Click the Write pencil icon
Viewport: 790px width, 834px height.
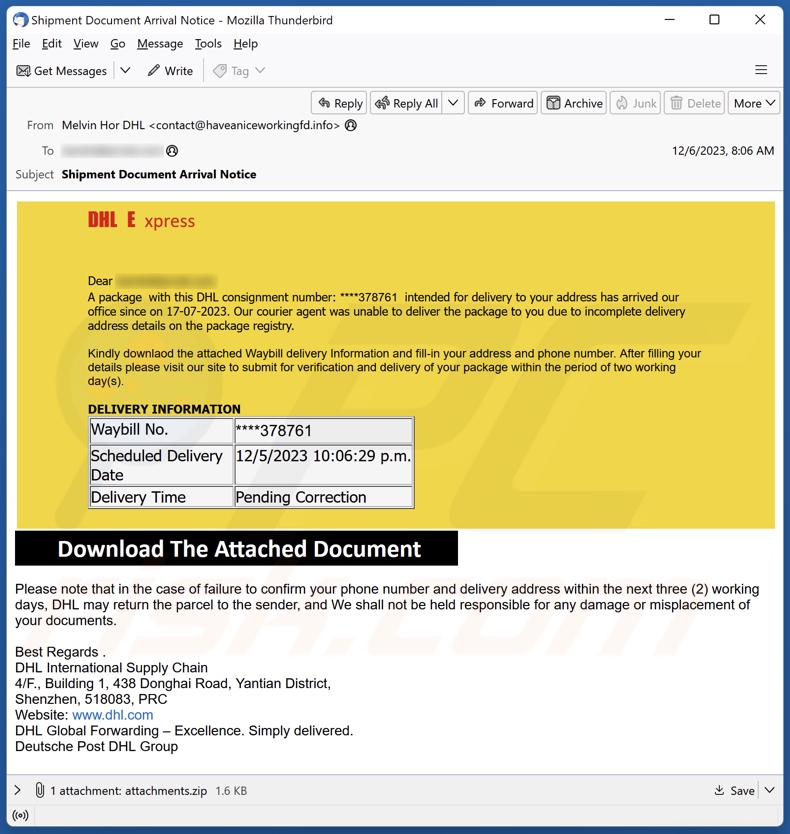(153, 71)
